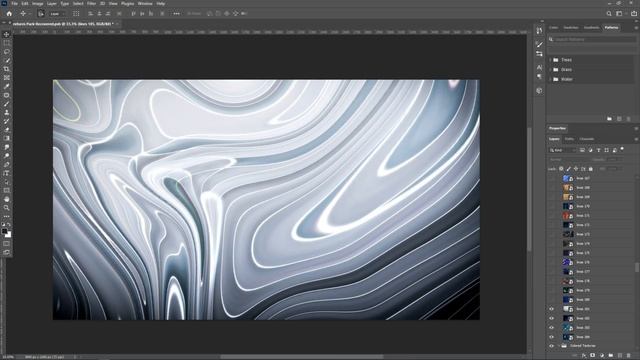Add a layer mask from Layers panel bottom
The height and width of the screenshot is (360, 640).
tap(593, 356)
